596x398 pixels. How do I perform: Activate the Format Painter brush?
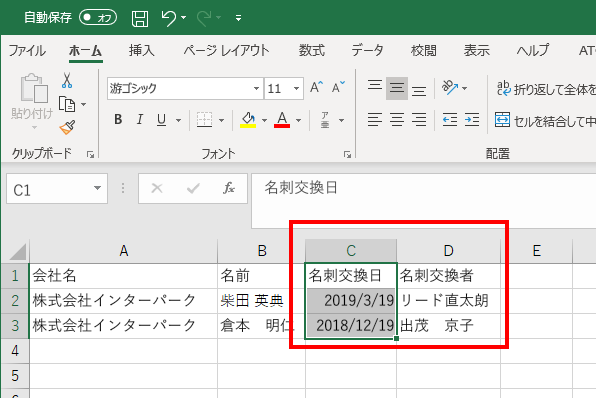pyautogui.click(x=67, y=128)
